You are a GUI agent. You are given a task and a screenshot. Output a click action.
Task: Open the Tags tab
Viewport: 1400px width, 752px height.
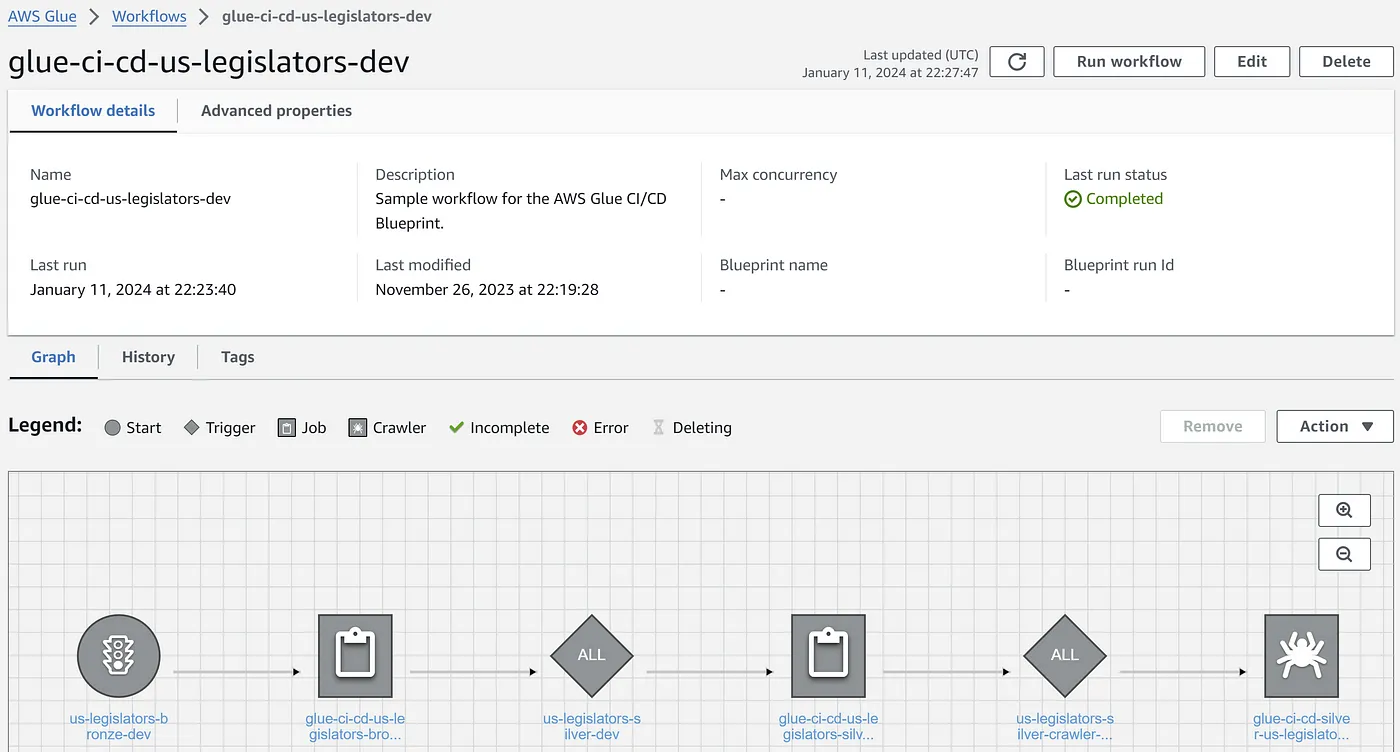point(237,357)
